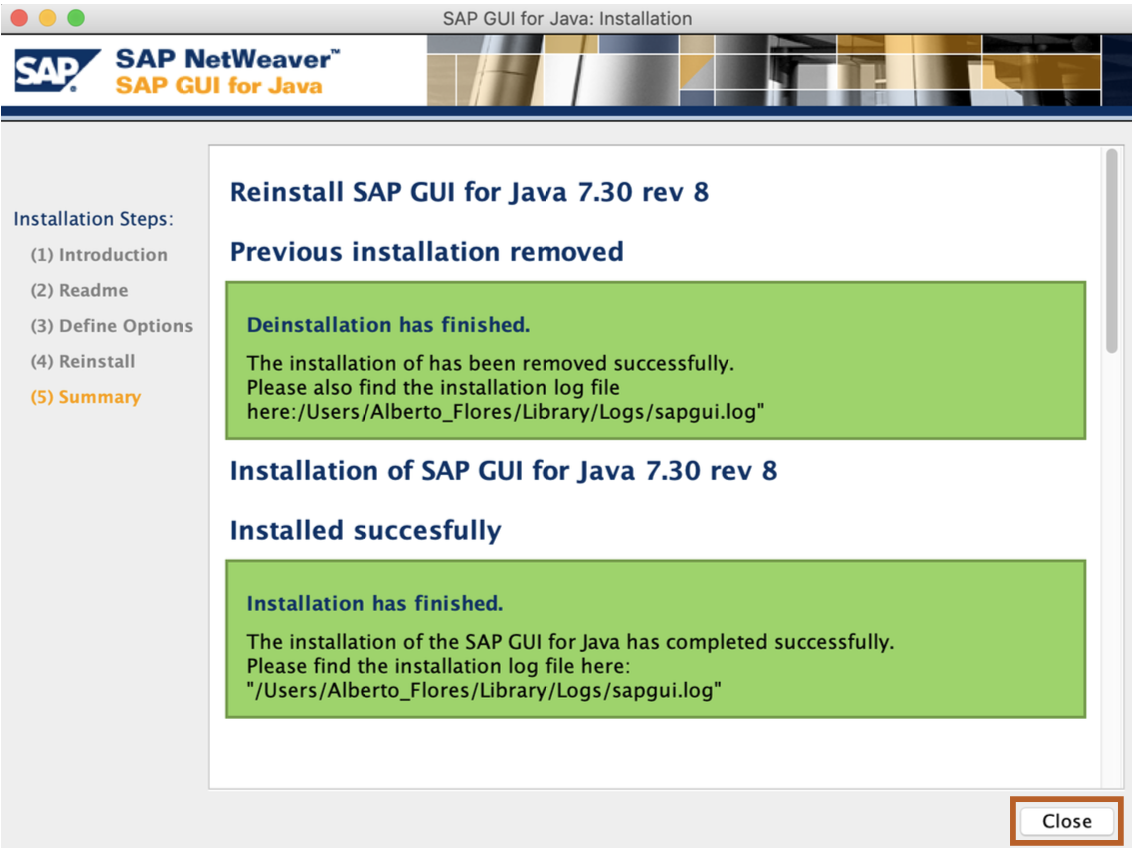1134x850 pixels.
Task: Click the 'Deinstallation has finished.' heading
Action: click(x=388, y=325)
